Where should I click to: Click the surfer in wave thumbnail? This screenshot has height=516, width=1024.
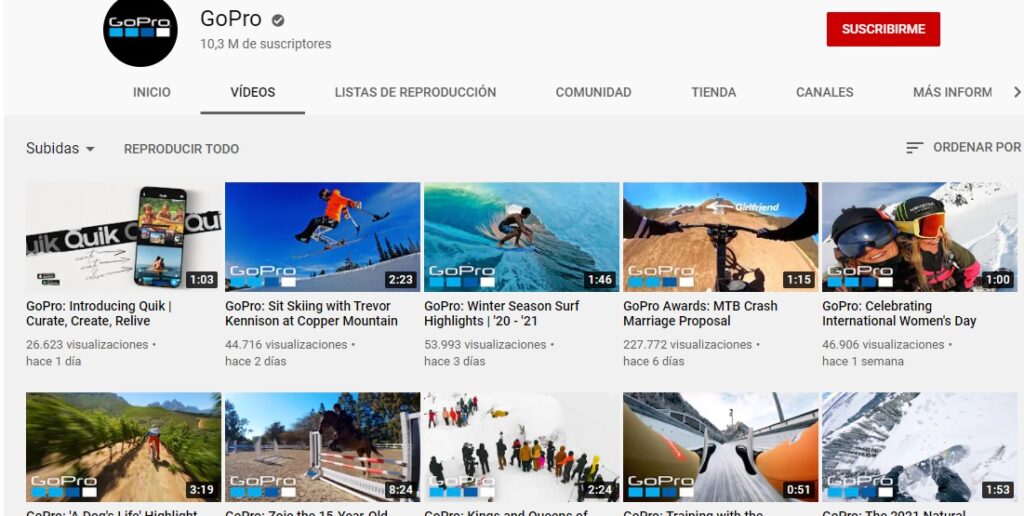coord(521,236)
